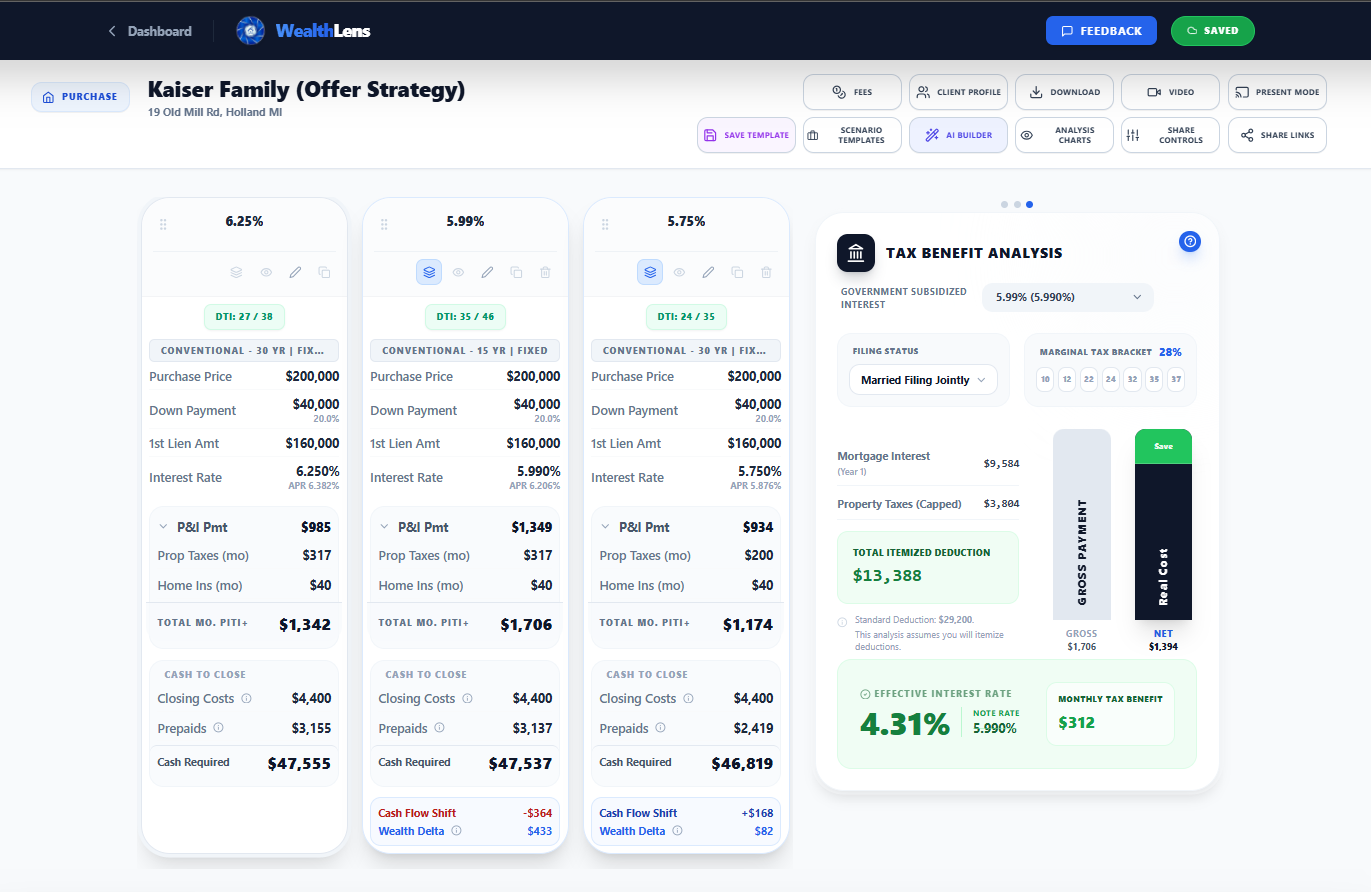The width and height of the screenshot is (1371, 892).
Task: Click info icon beside Closing Costs in 6.25% card
Action: click(x=246, y=699)
